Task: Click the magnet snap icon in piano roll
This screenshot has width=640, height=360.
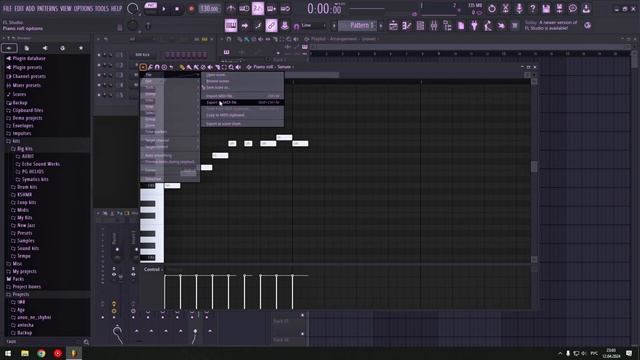Action: [x=157, y=67]
